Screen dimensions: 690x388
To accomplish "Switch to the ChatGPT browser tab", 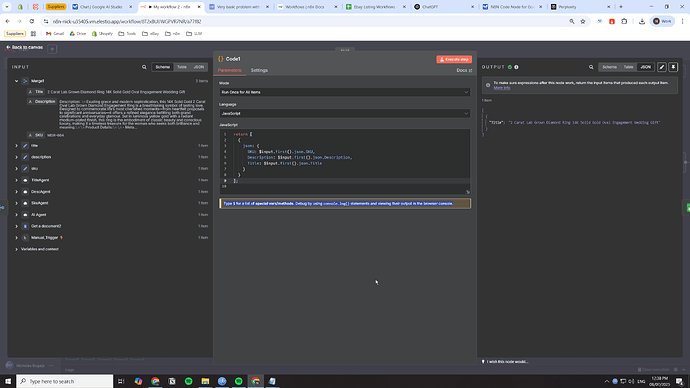I will click(x=429, y=7).
